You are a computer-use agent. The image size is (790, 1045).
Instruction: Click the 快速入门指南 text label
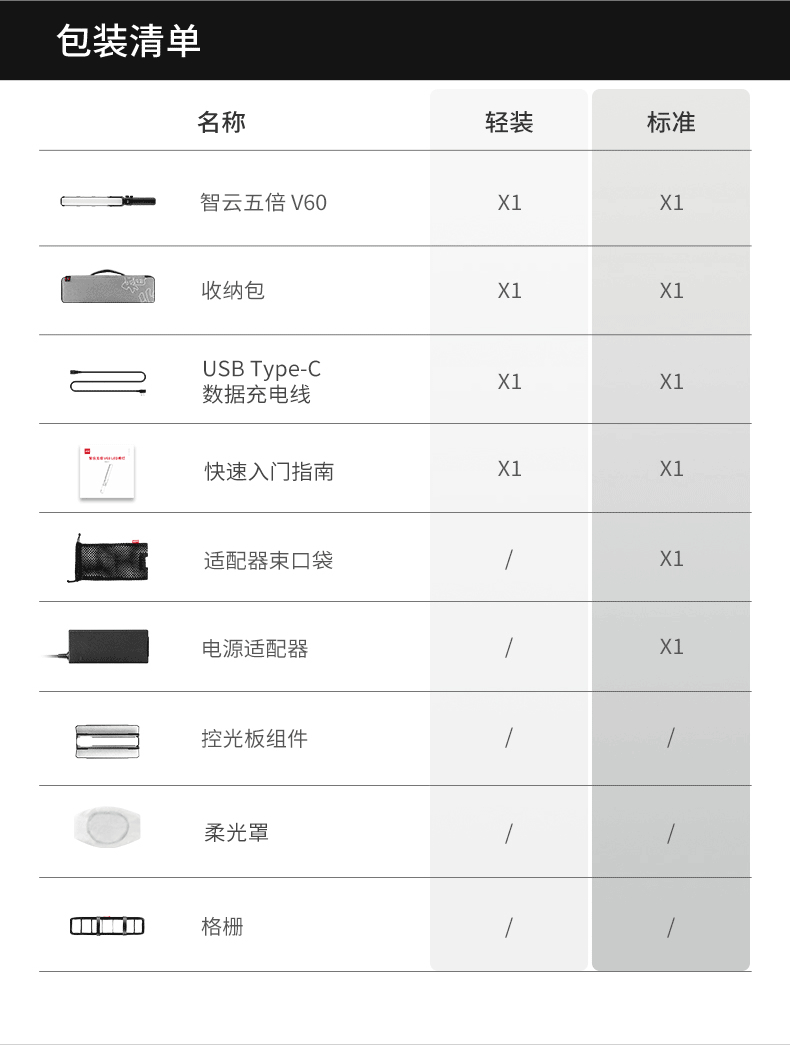coord(269,472)
